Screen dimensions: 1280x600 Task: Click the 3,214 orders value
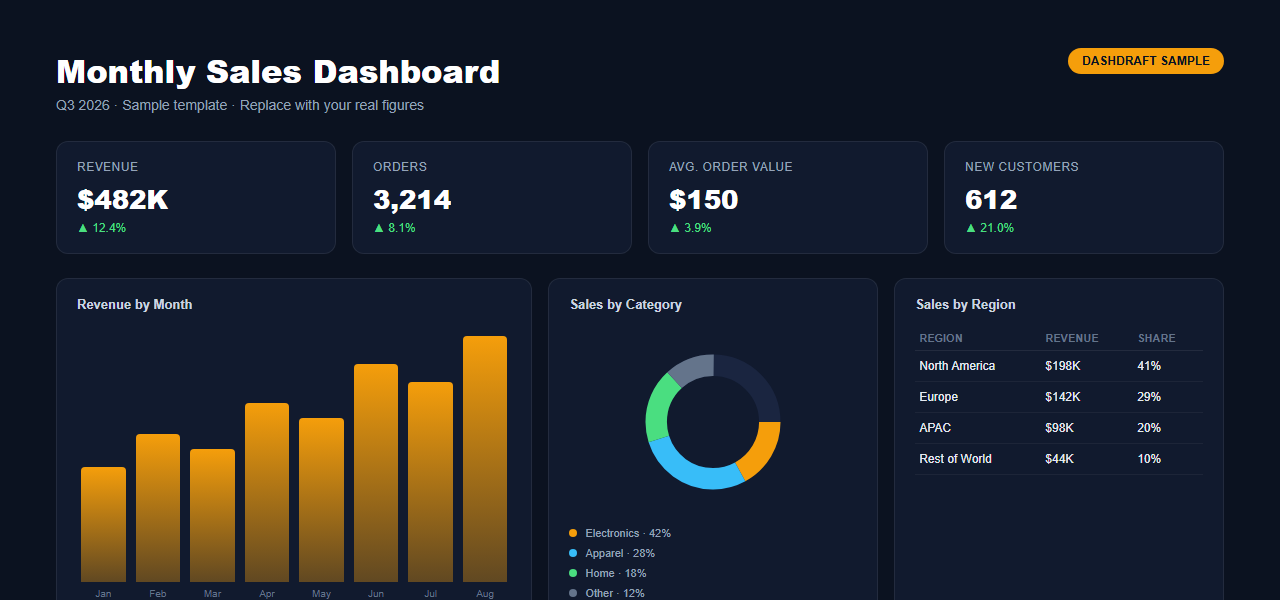click(412, 200)
